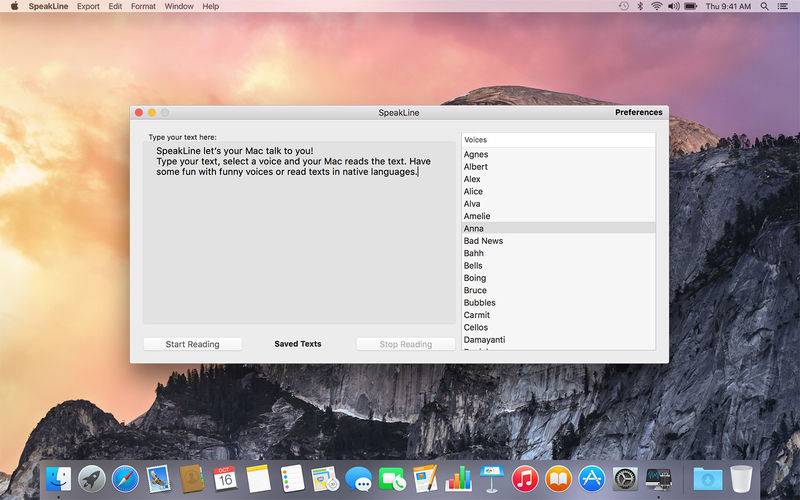Open the Maps icon in Dock
800x500 pixels.
pos(325,479)
